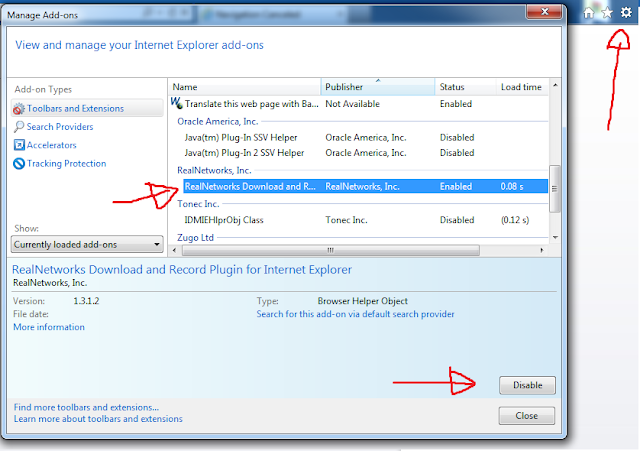Click the horizontal scrollbar thumb
The height and width of the screenshot is (451, 640).
pyautogui.click(x=331, y=250)
